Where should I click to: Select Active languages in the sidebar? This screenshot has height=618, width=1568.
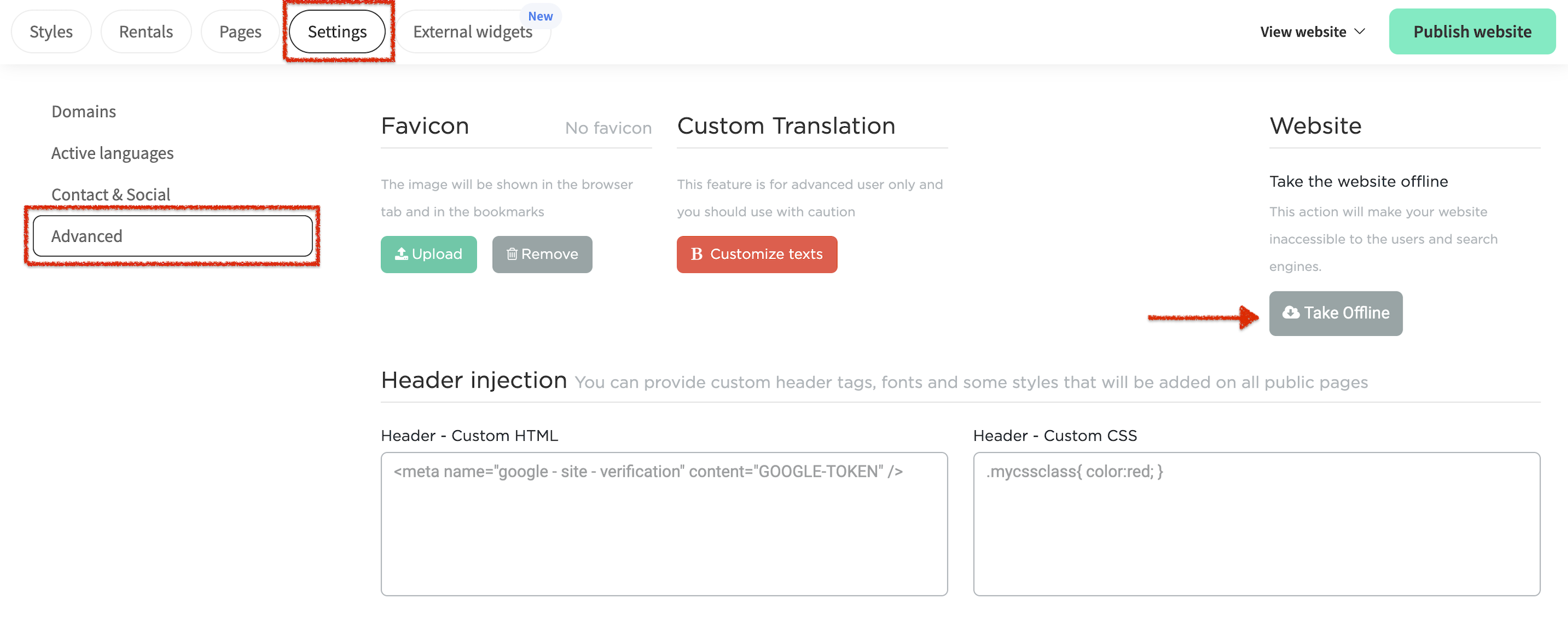pos(113,153)
